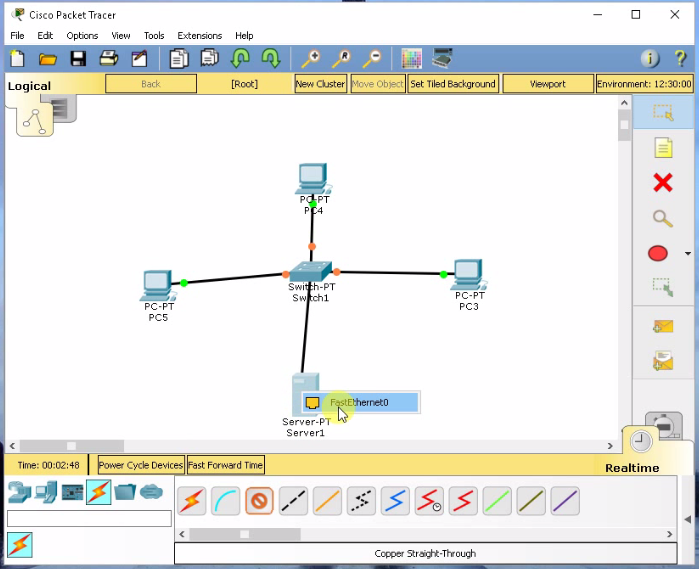Select the Resize Shape tool
This screenshot has height=569, width=699.
663,288
